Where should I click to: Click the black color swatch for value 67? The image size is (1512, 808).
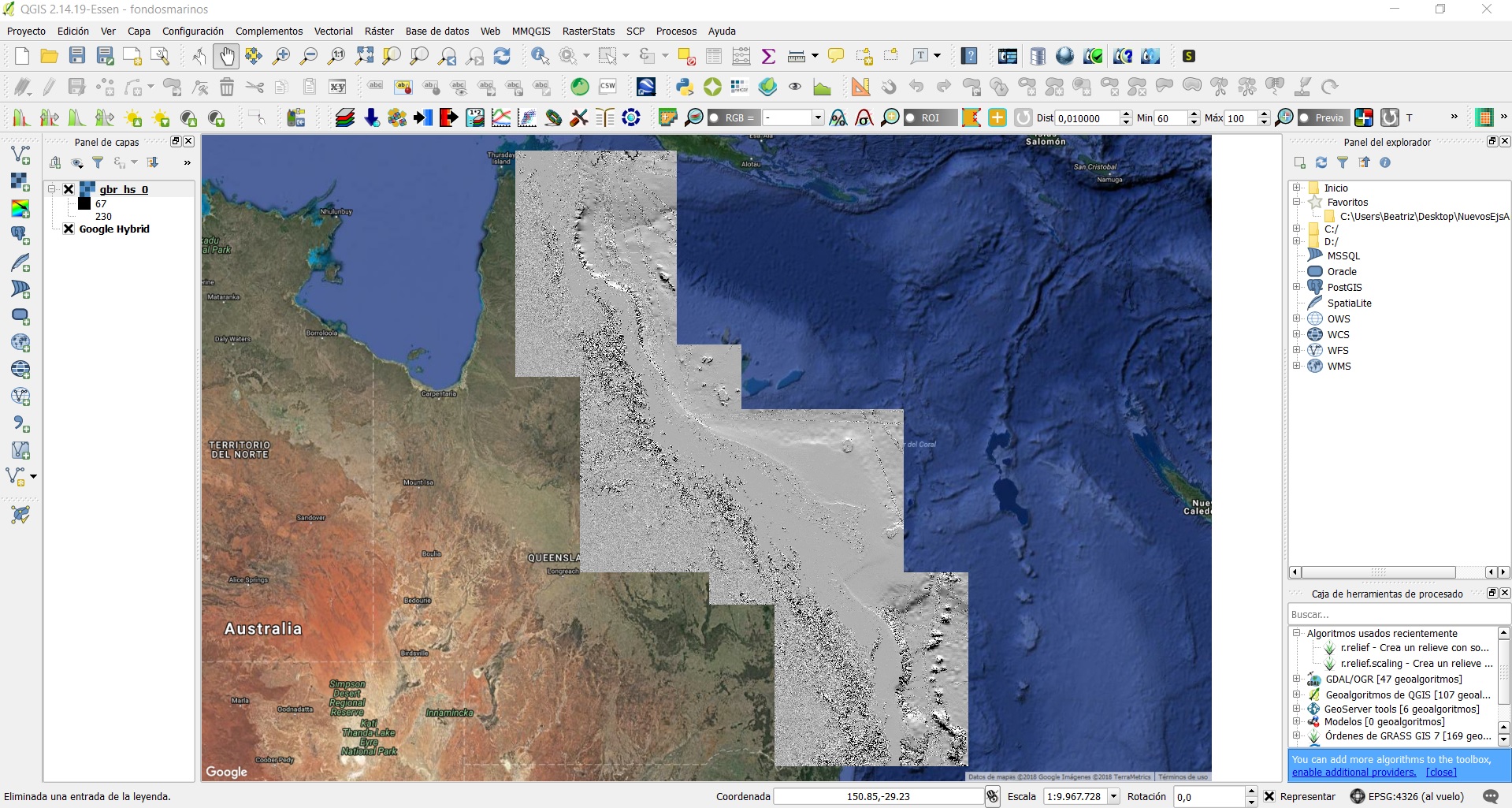84,203
